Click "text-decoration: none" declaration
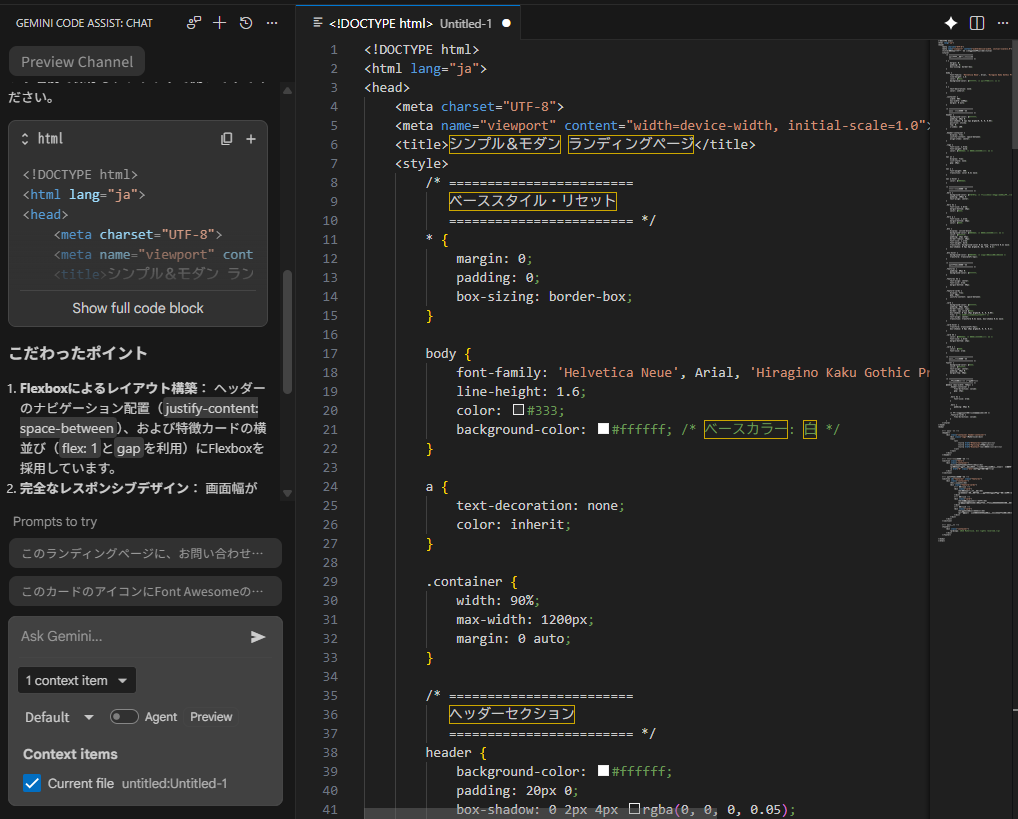Viewport: 1018px width, 819px height. coord(540,505)
